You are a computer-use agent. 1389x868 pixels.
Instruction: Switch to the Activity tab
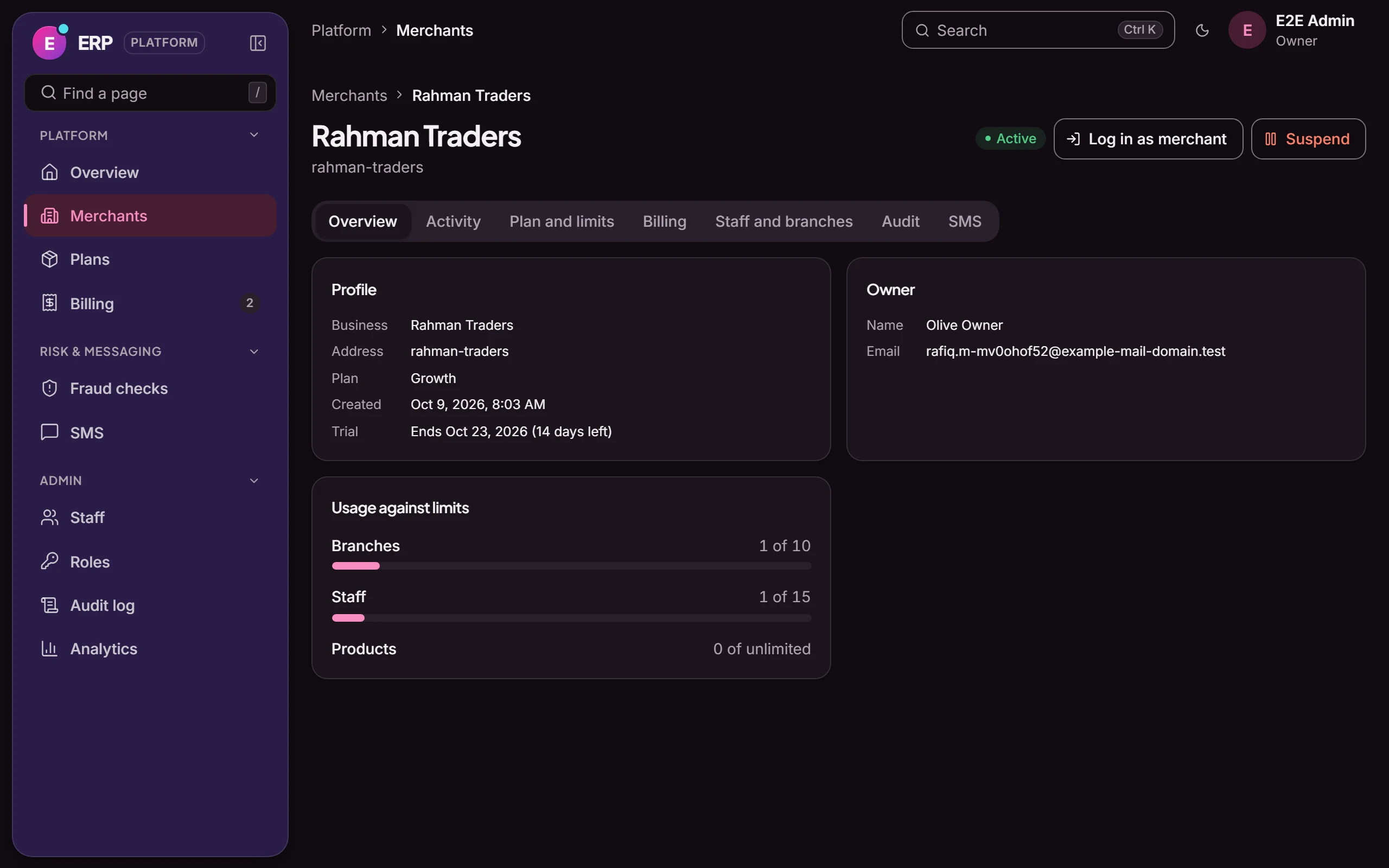(454, 221)
